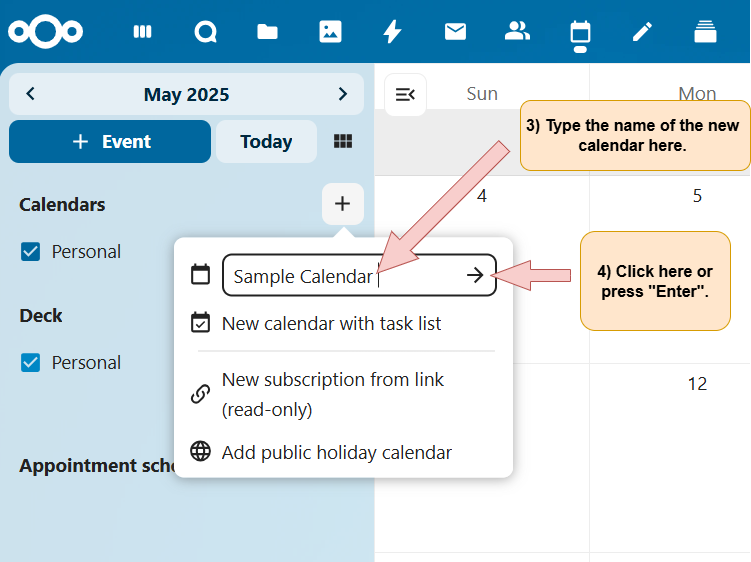Choose Add public holiday calendar
Viewport: 751px width, 562px height.
coord(336,452)
